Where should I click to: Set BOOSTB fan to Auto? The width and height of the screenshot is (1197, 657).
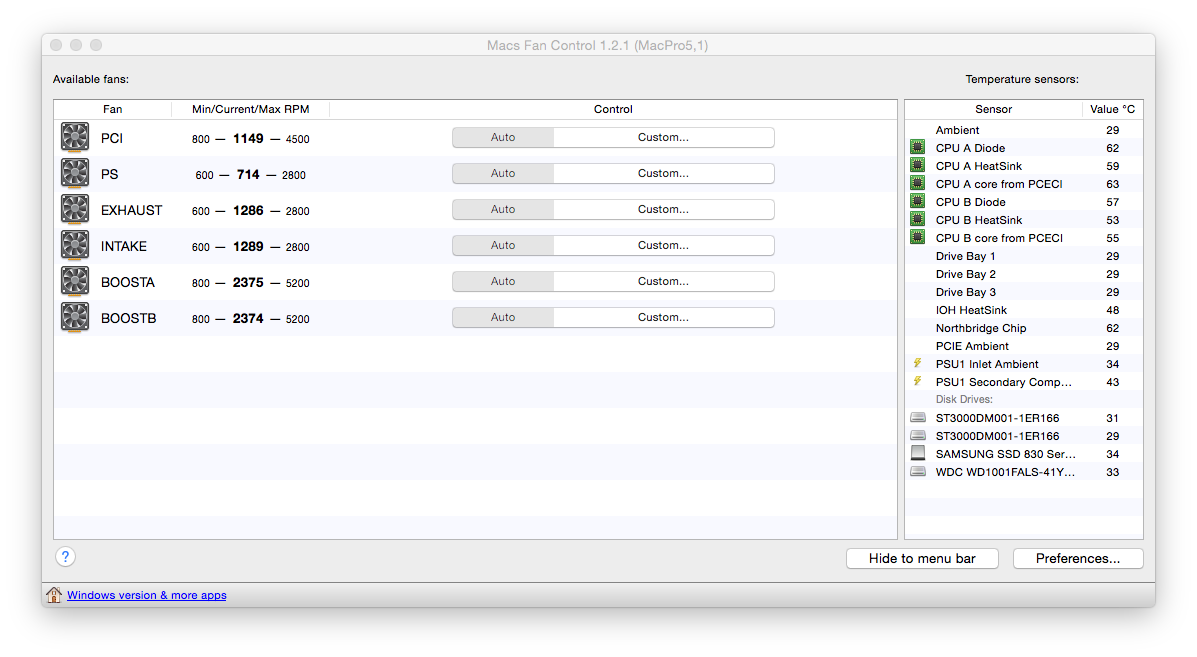click(x=503, y=317)
